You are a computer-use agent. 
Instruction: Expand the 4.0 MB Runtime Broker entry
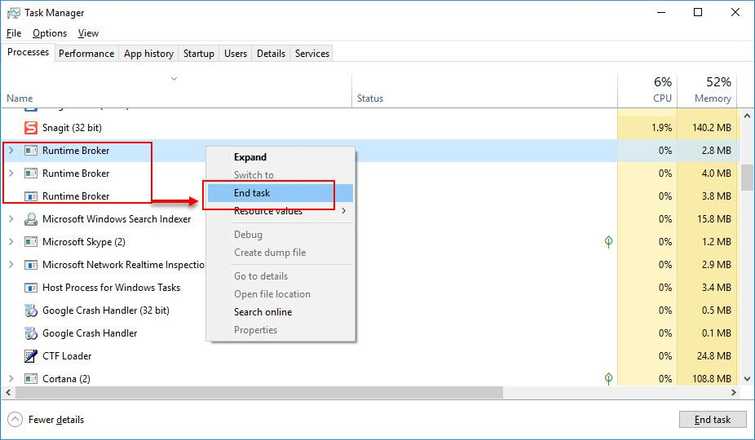click(11, 173)
